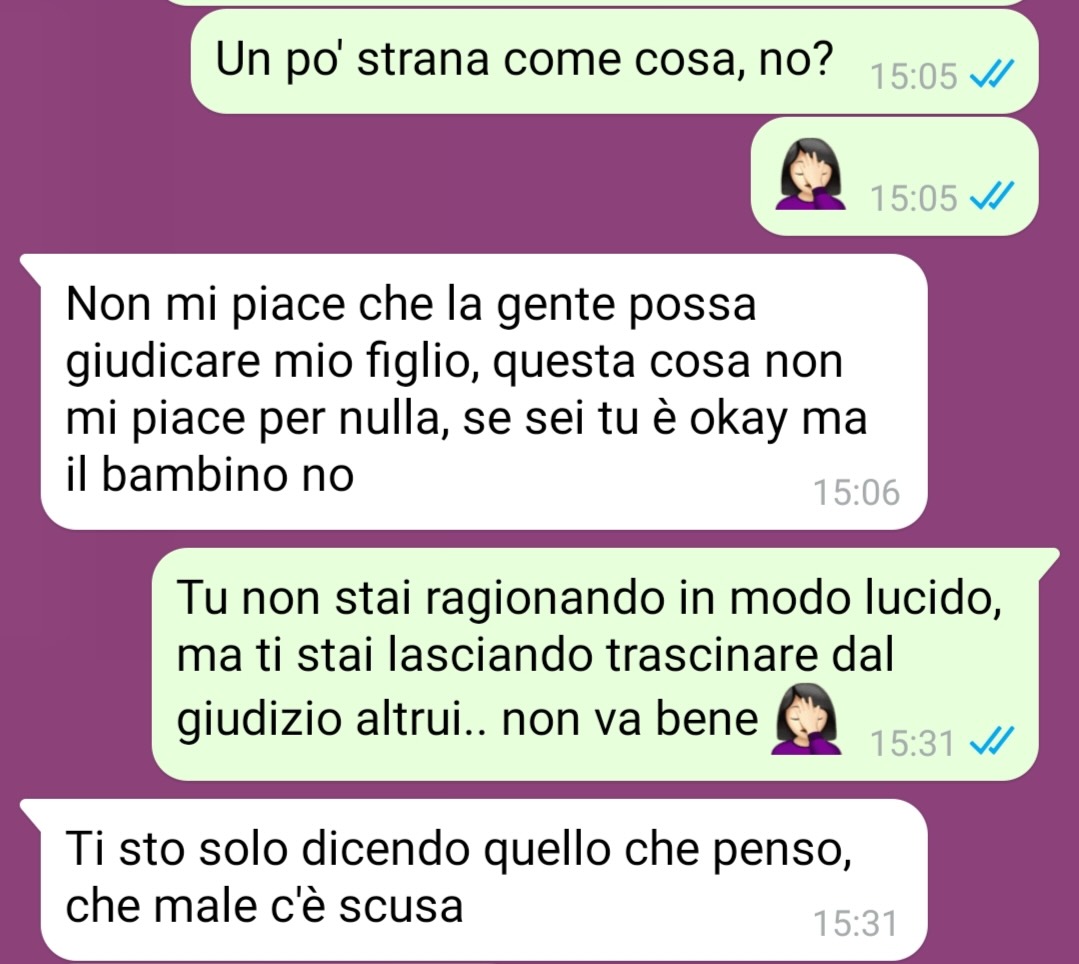Tap blue read checkmarks on emoji-only message
Image resolution: width=1079 pixels, height=964 pixels.
tap(992, 197)
